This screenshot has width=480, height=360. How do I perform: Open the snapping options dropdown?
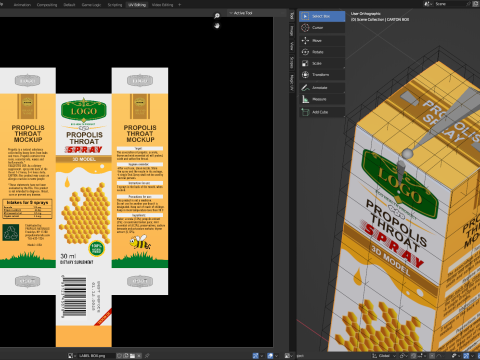point(421,356)
